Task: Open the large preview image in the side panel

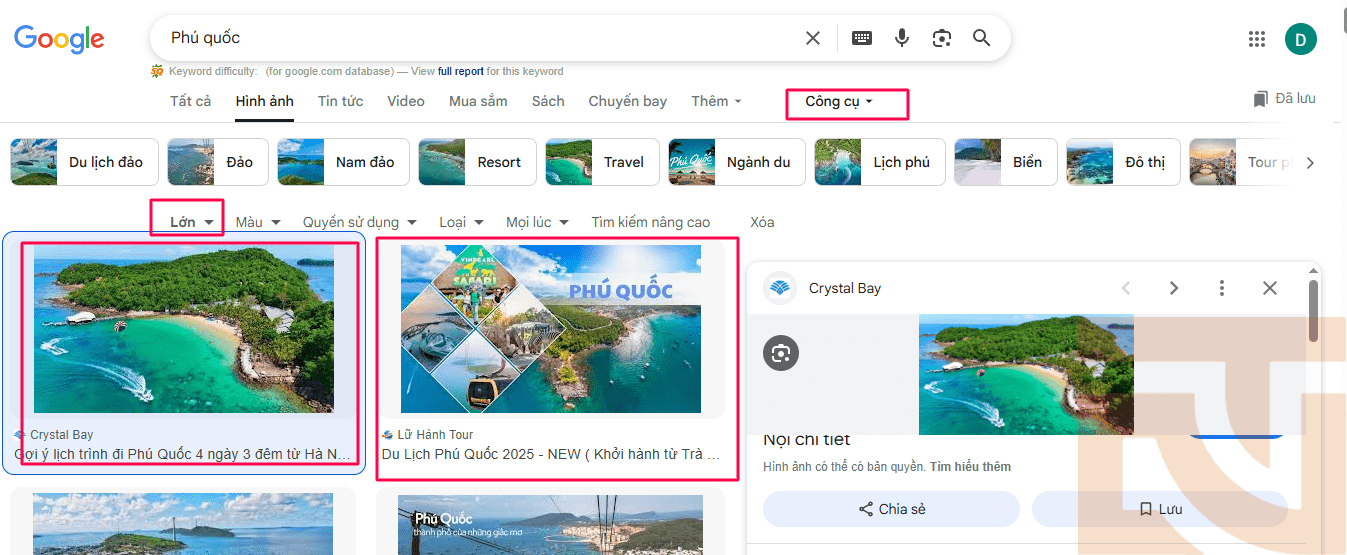Action: 1027,375
